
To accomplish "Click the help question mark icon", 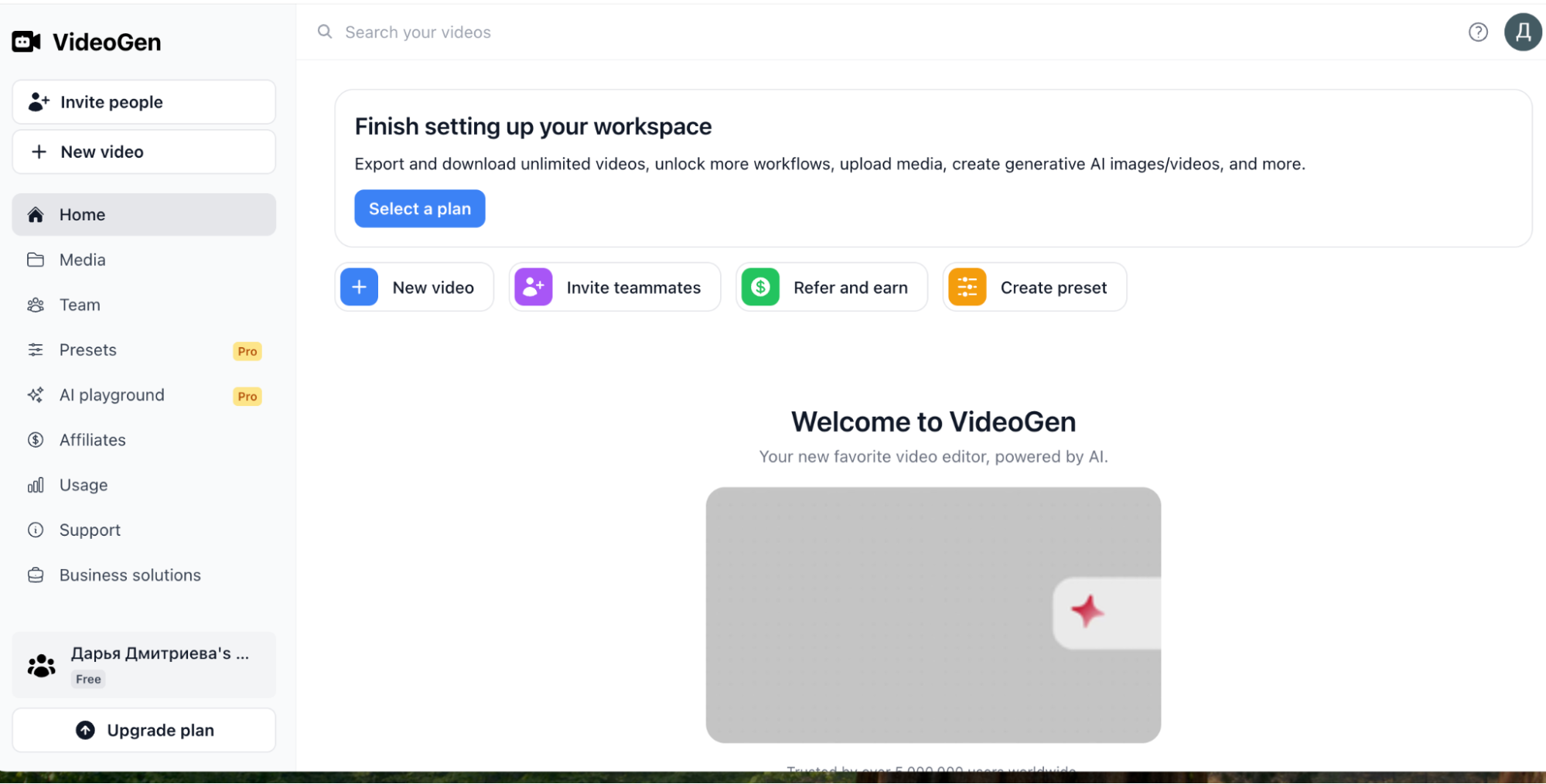I will pos(1478,32).
